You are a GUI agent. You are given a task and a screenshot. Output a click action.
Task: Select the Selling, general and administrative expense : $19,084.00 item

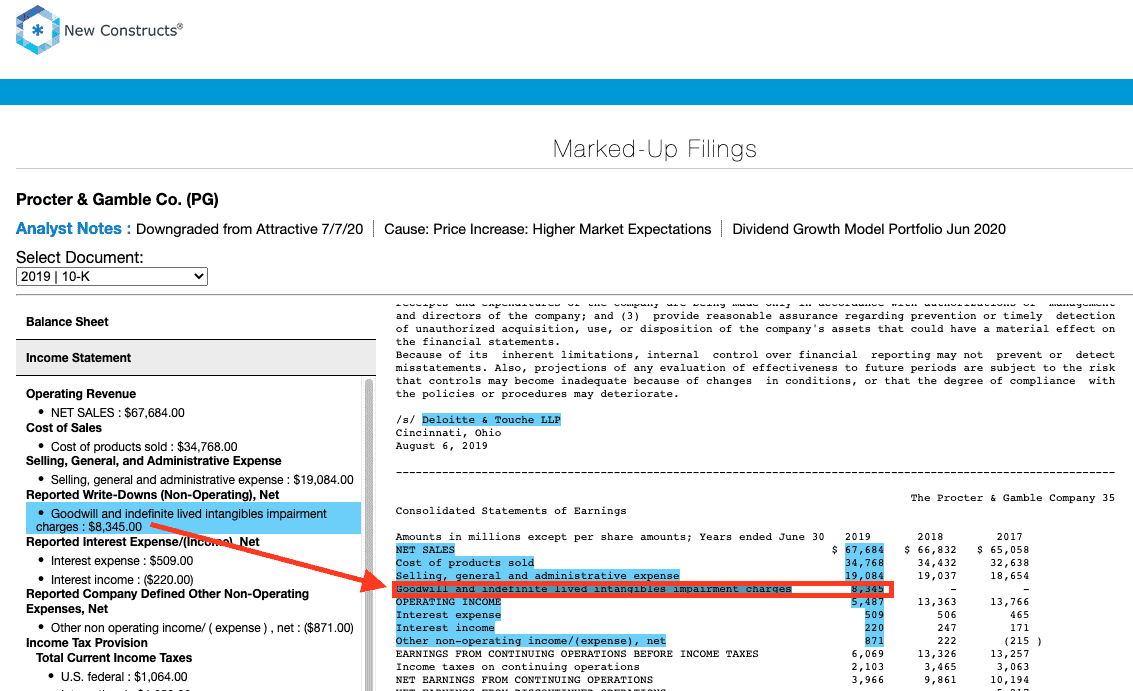(202, 480)
